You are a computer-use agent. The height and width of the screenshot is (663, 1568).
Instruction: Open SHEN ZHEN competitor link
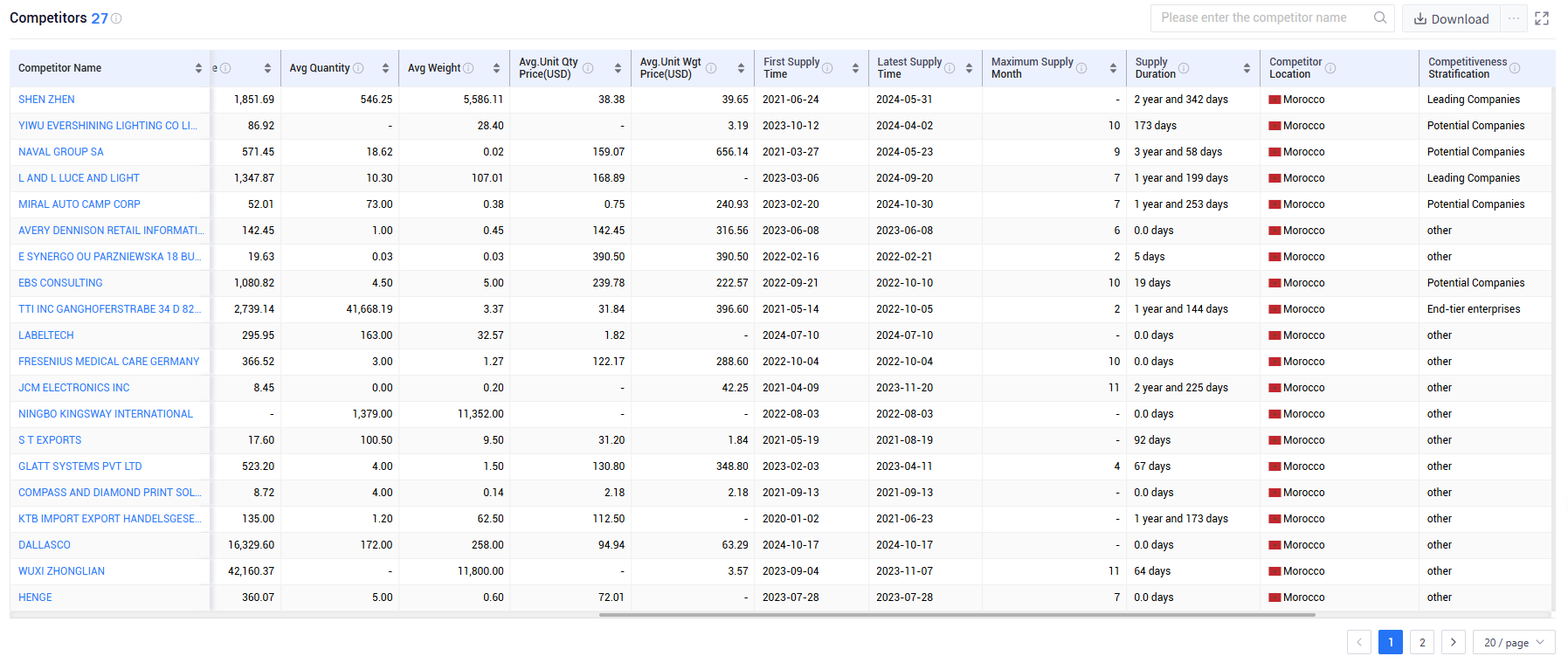(x=46, y=100)
